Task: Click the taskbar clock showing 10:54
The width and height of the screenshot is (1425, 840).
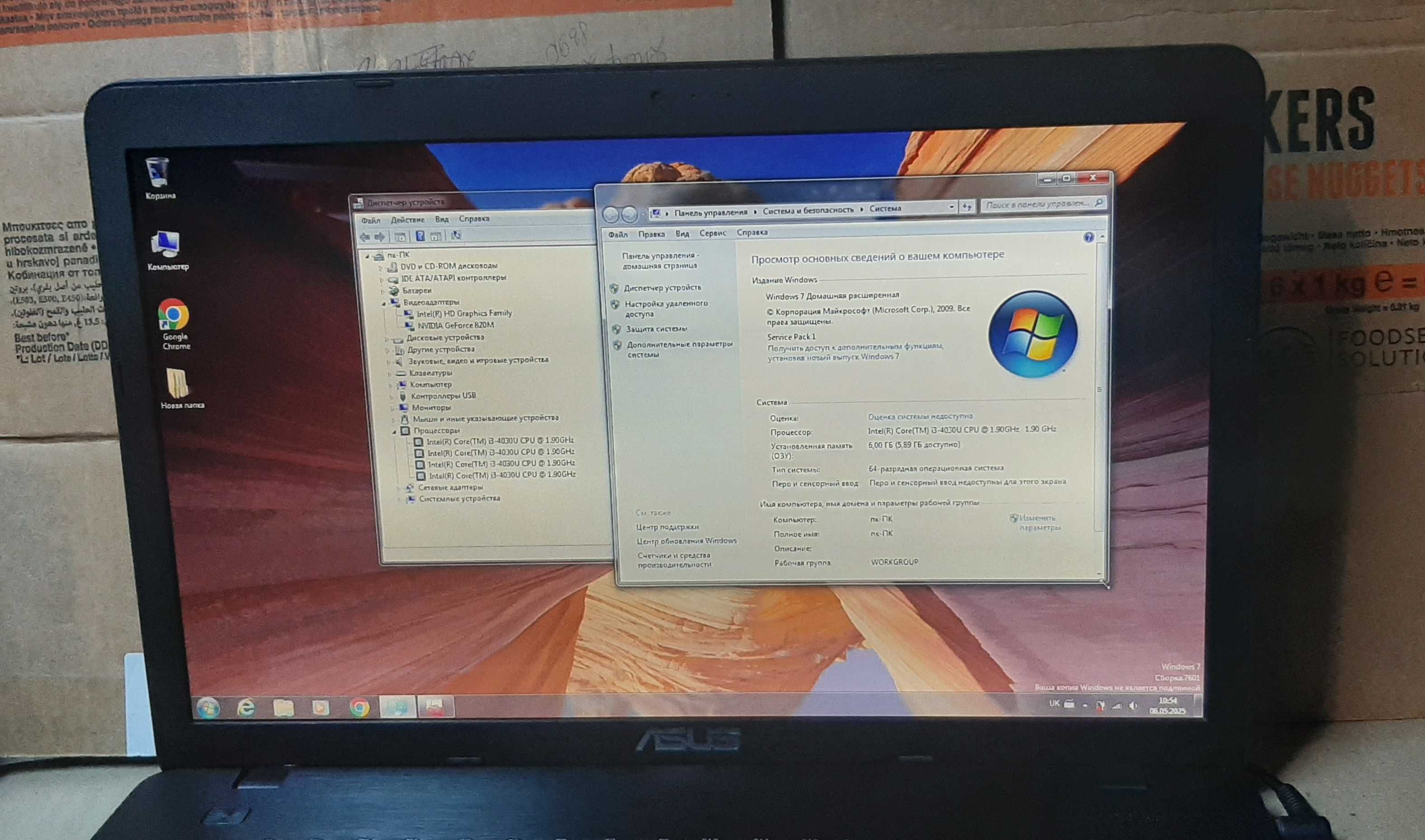Action: [x=1167, y=705]
